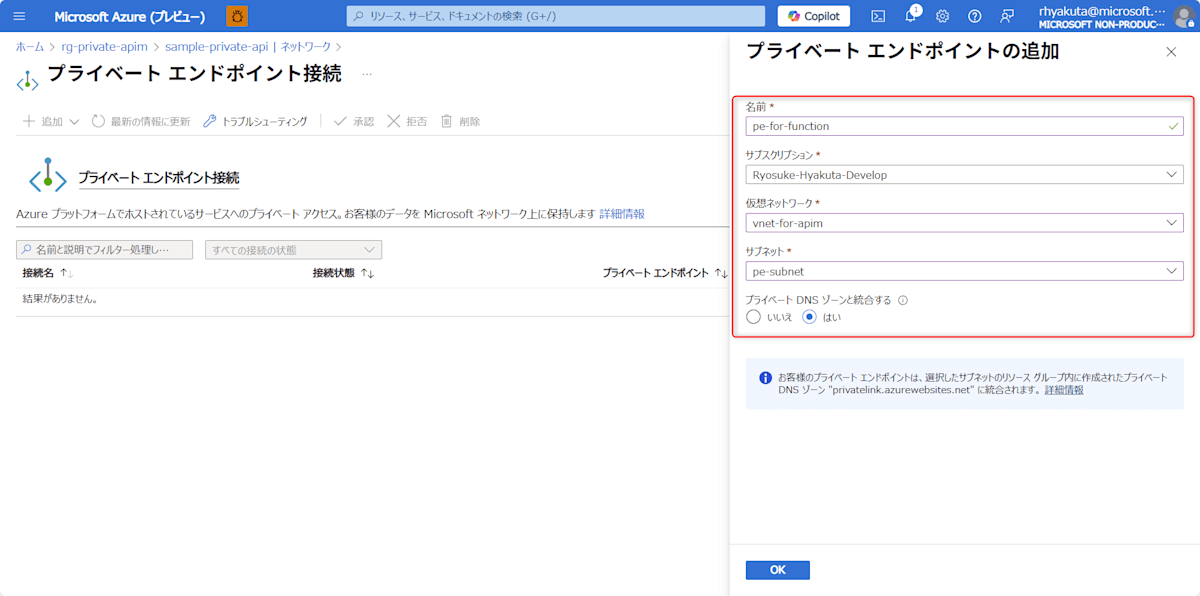
Task: Click 拒否 reject button
Action: 407,121
